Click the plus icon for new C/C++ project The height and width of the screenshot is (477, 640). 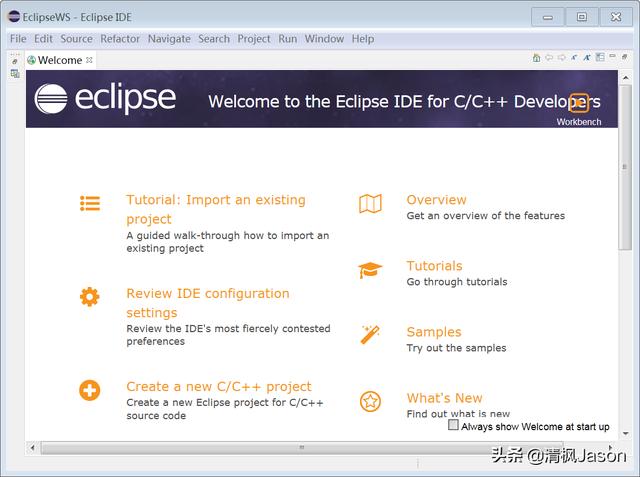(90, 390)
